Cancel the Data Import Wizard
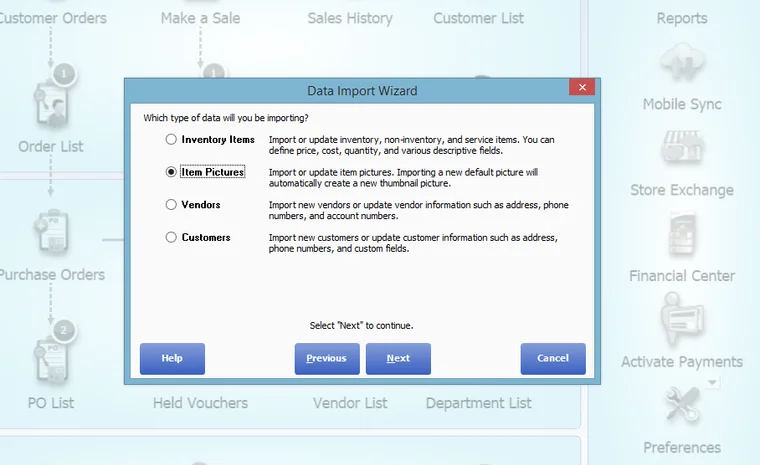760x465 pixels. point(553,359)
